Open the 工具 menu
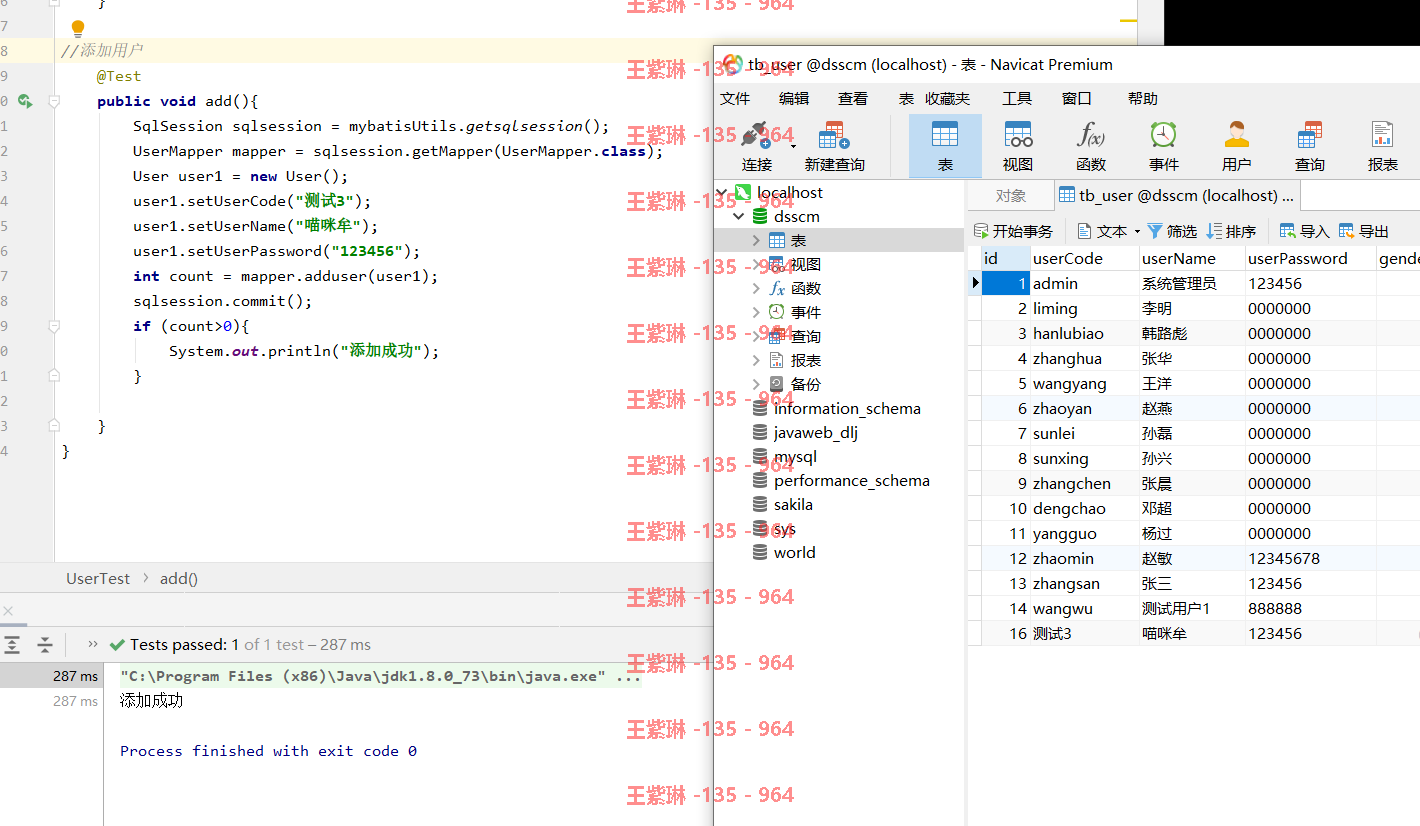1420x826 pixels. click(1017, 98)
